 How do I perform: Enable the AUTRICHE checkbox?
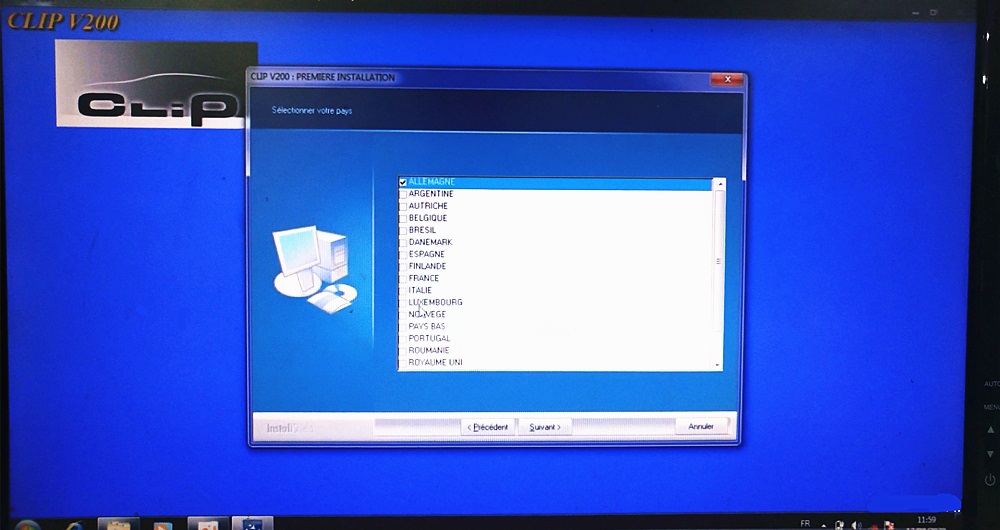403,207
